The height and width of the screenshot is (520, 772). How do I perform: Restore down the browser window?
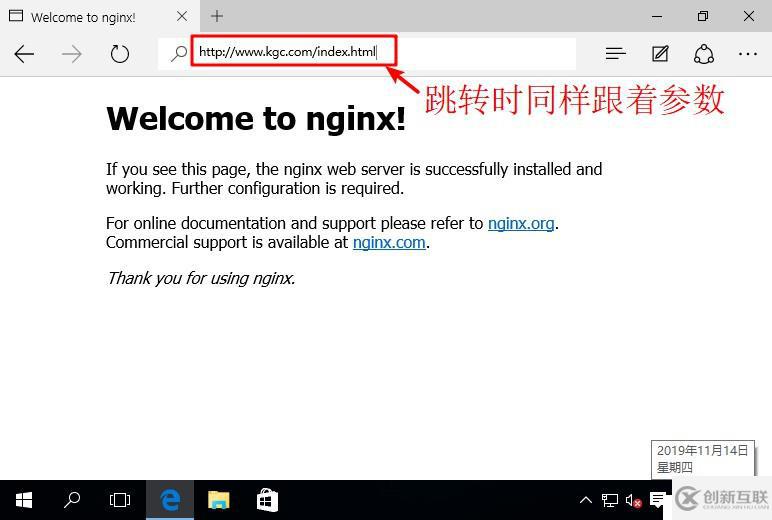(x=703, y=16)
